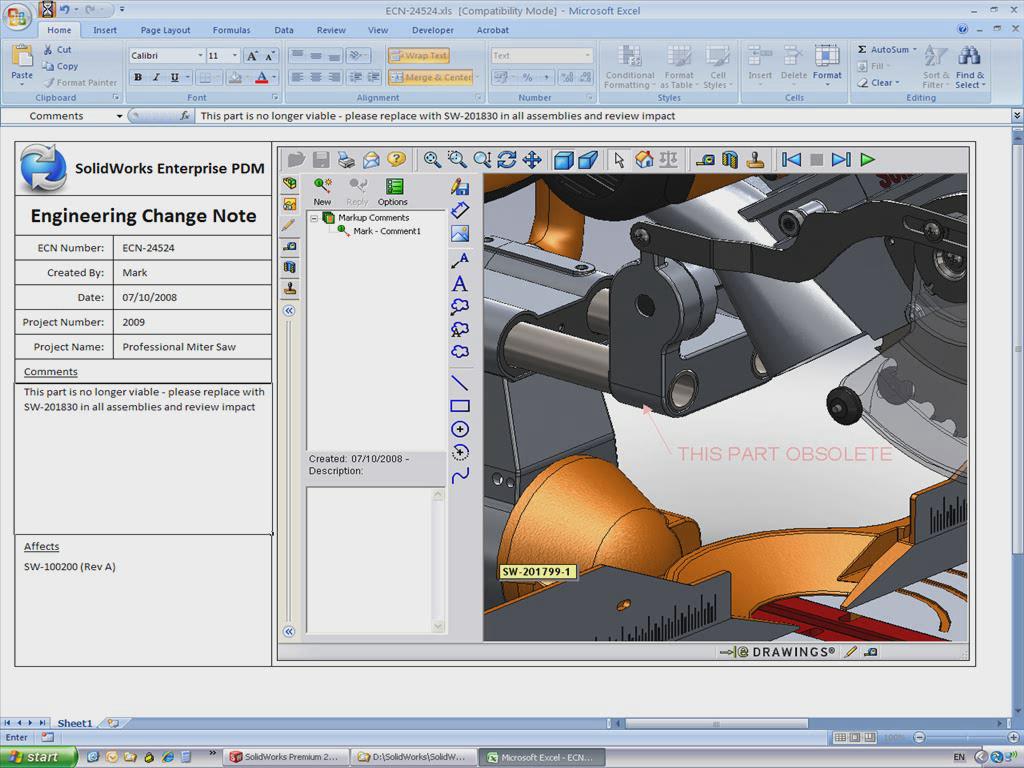Click the Measure tape icon in top toolbar

705,159
